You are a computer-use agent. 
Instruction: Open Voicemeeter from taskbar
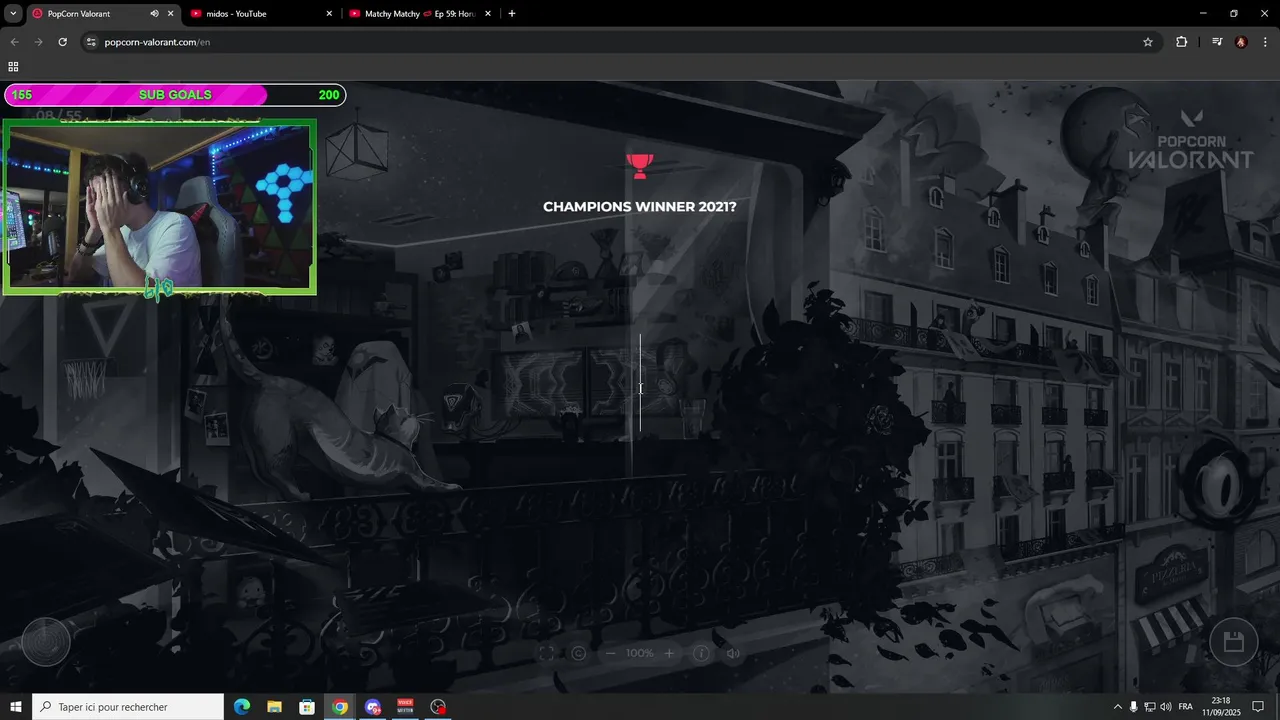(x=405, y=707)
